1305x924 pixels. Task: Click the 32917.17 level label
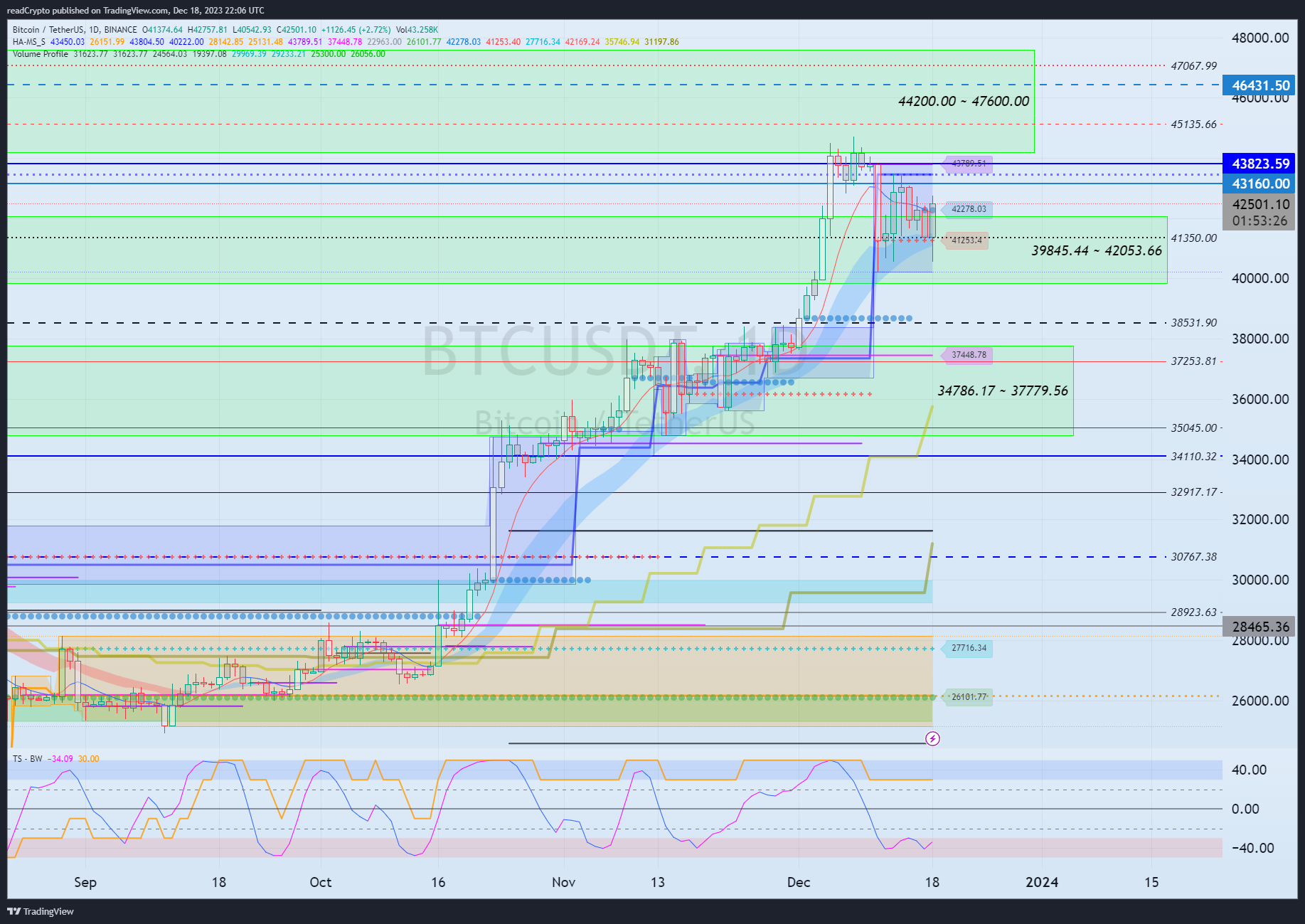[1194, 492]
